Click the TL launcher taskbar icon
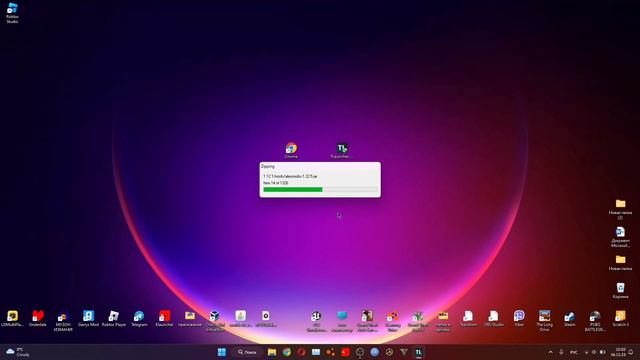 [x=418, y=352]
